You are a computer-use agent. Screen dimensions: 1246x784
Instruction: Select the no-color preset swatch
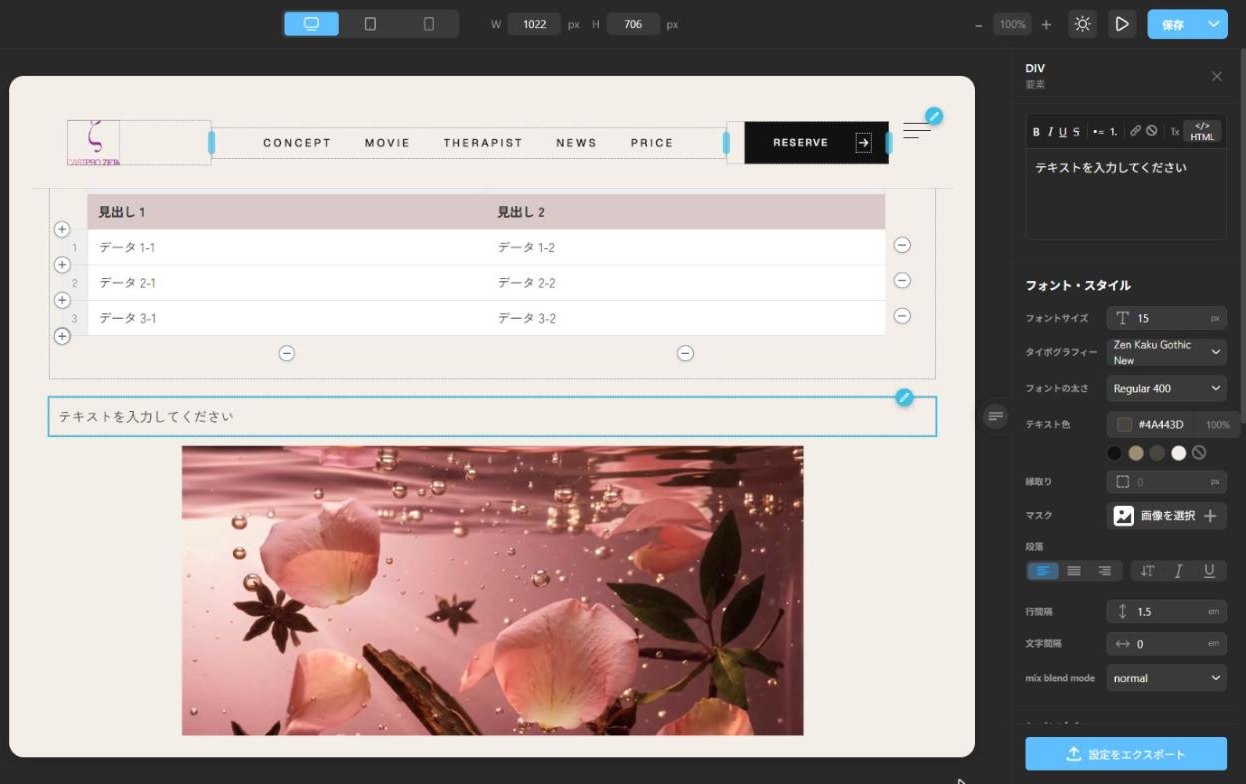click(x=1199, y=453)
